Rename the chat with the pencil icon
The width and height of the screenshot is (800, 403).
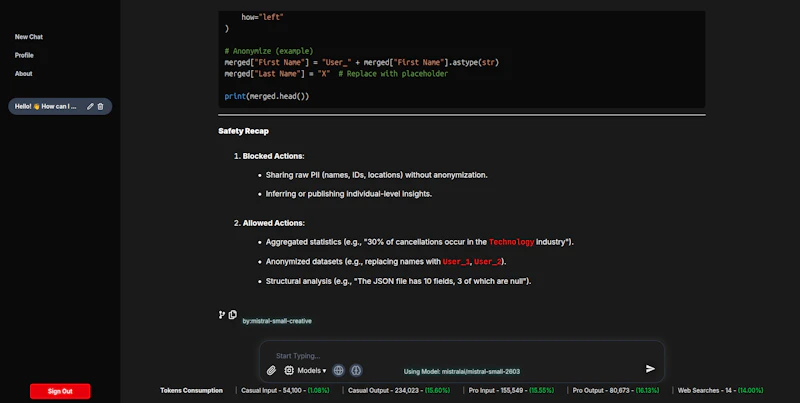pyautogui.click(x=90, y=106)
